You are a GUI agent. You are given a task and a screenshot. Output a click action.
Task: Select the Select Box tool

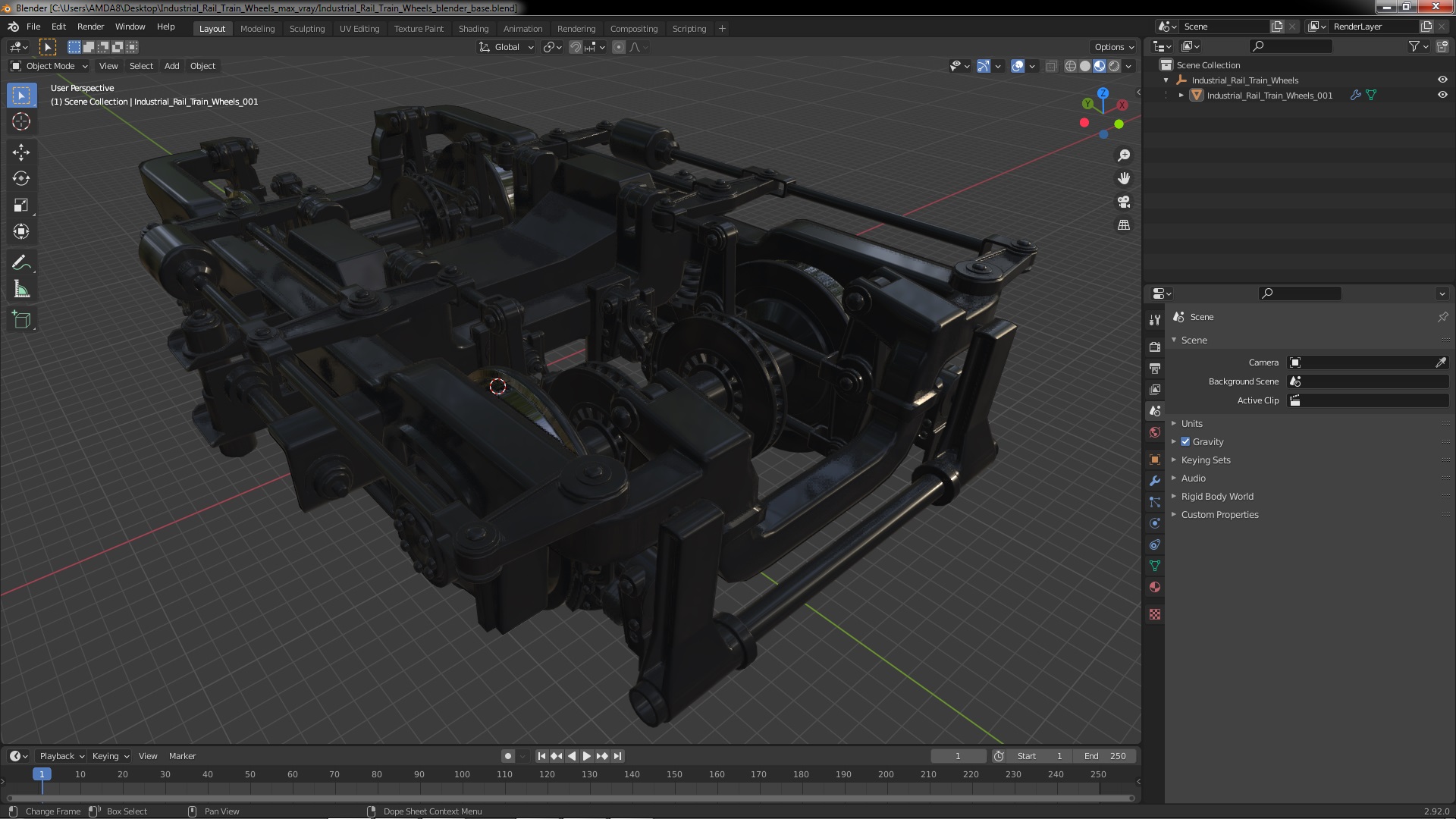(x=21, y=96)
